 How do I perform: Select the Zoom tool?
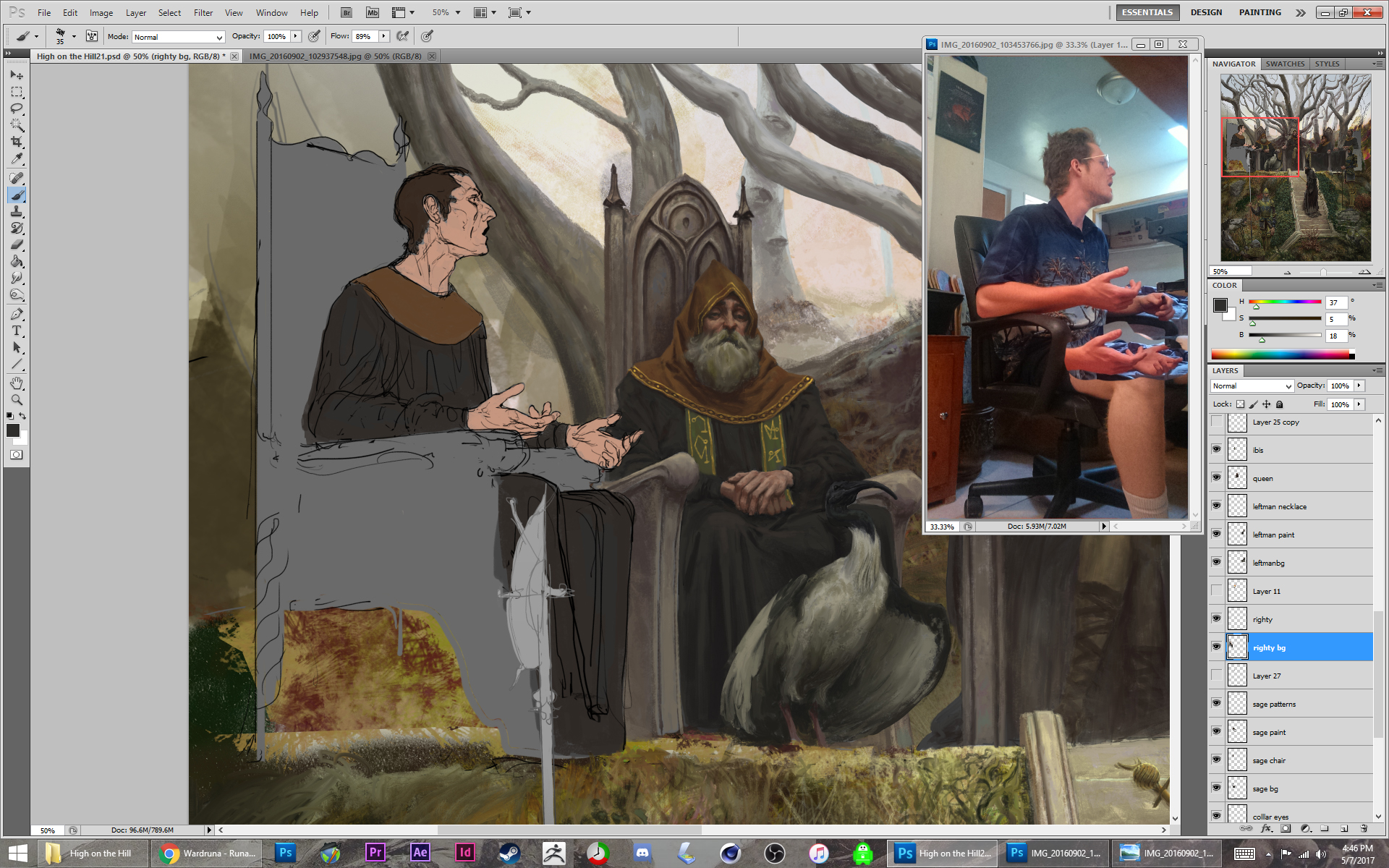pos(17,399)
